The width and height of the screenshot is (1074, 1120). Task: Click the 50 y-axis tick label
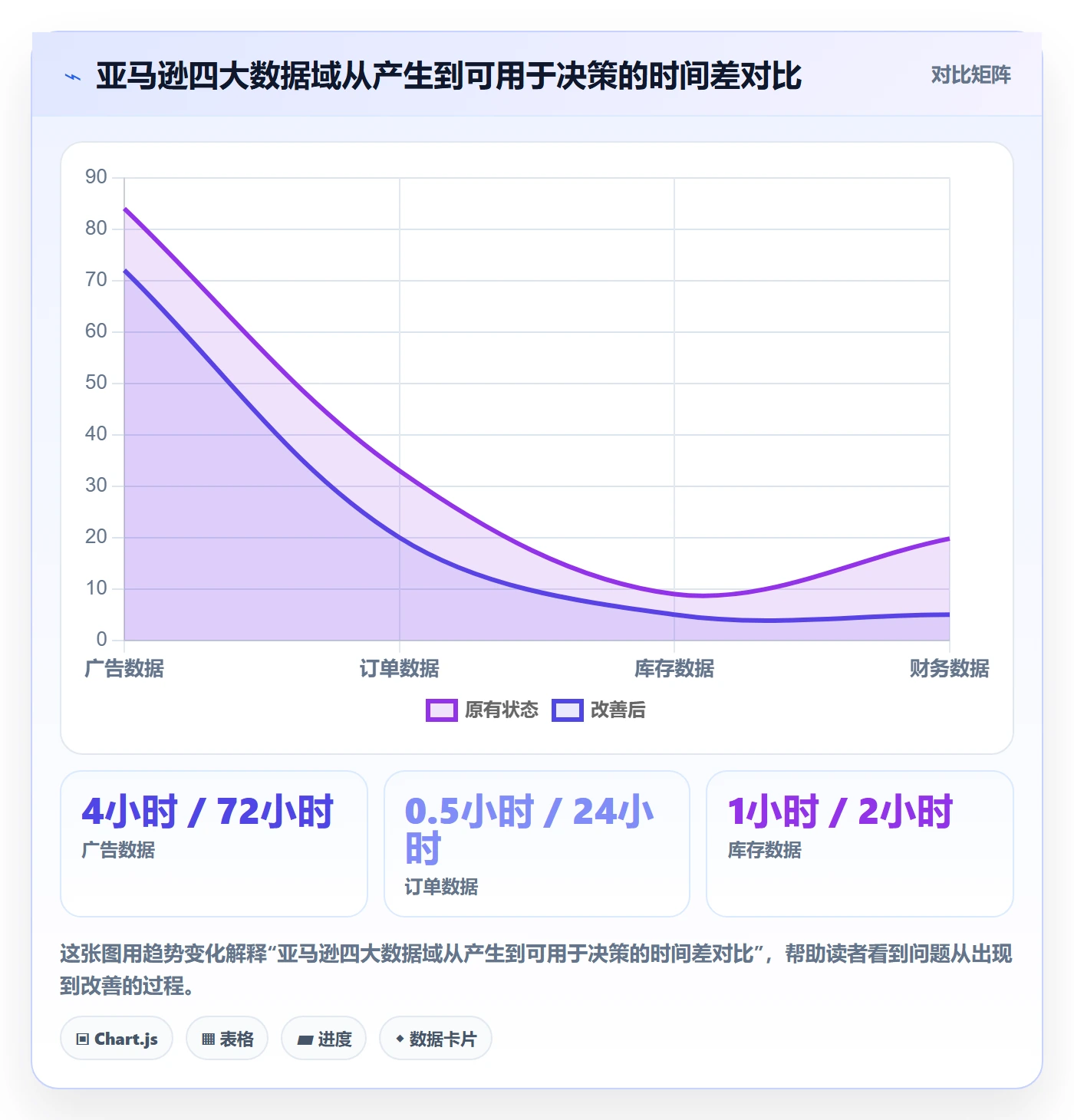pyautogui.click(x=96, y=383)
